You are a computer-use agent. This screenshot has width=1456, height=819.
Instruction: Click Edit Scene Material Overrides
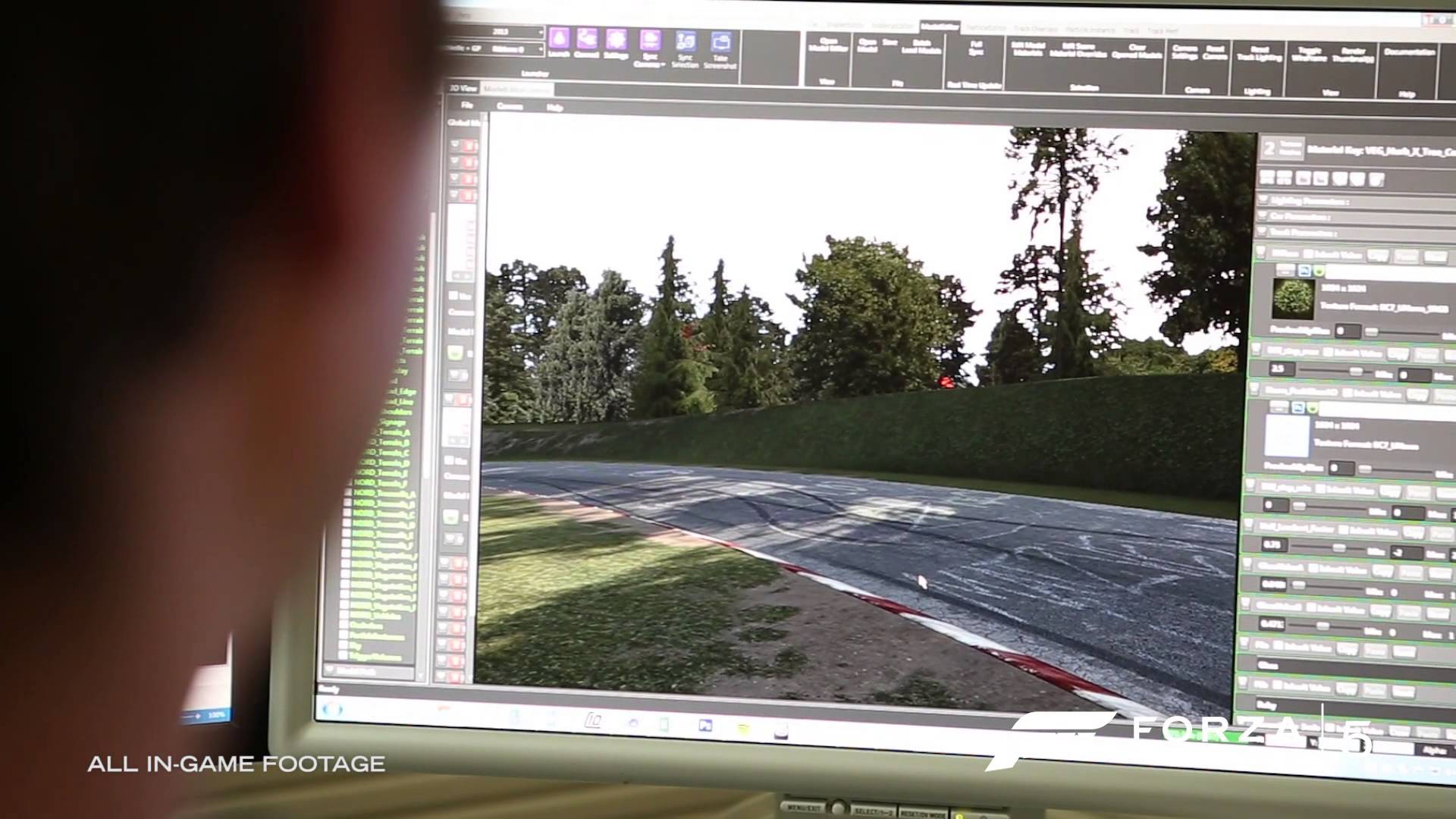click(1078, 50)
